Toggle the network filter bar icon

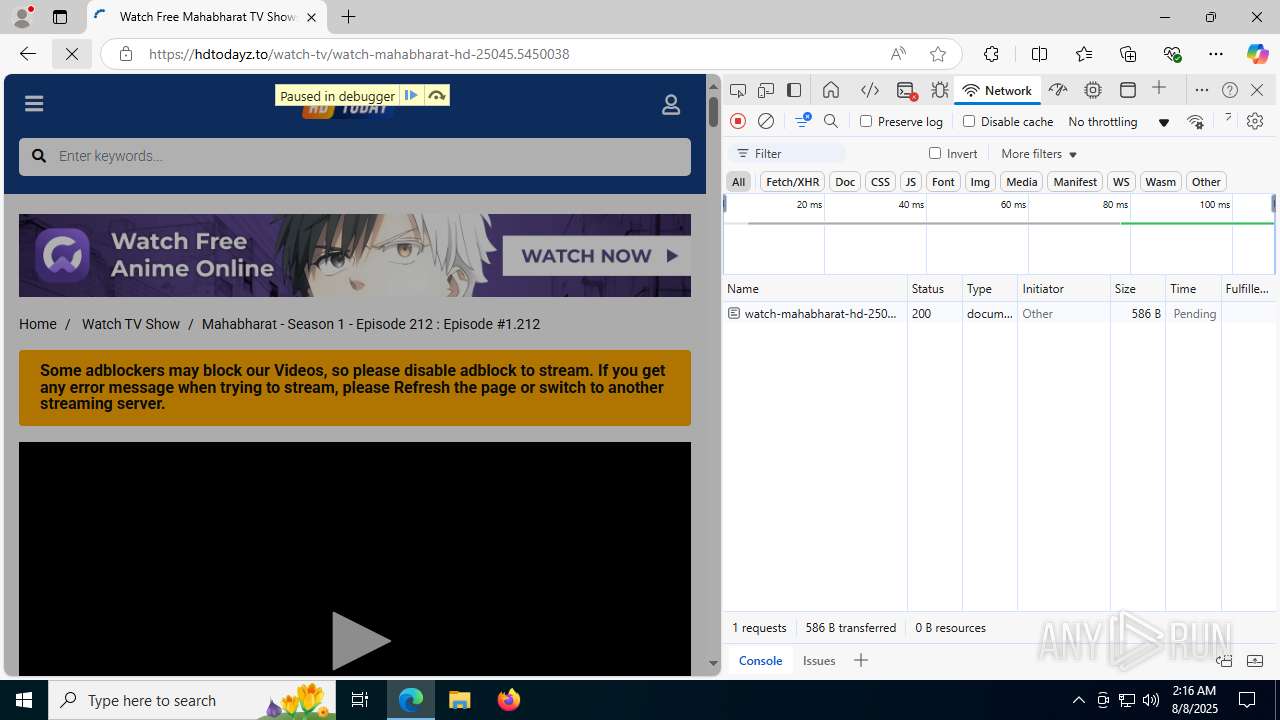pos(802,121)
